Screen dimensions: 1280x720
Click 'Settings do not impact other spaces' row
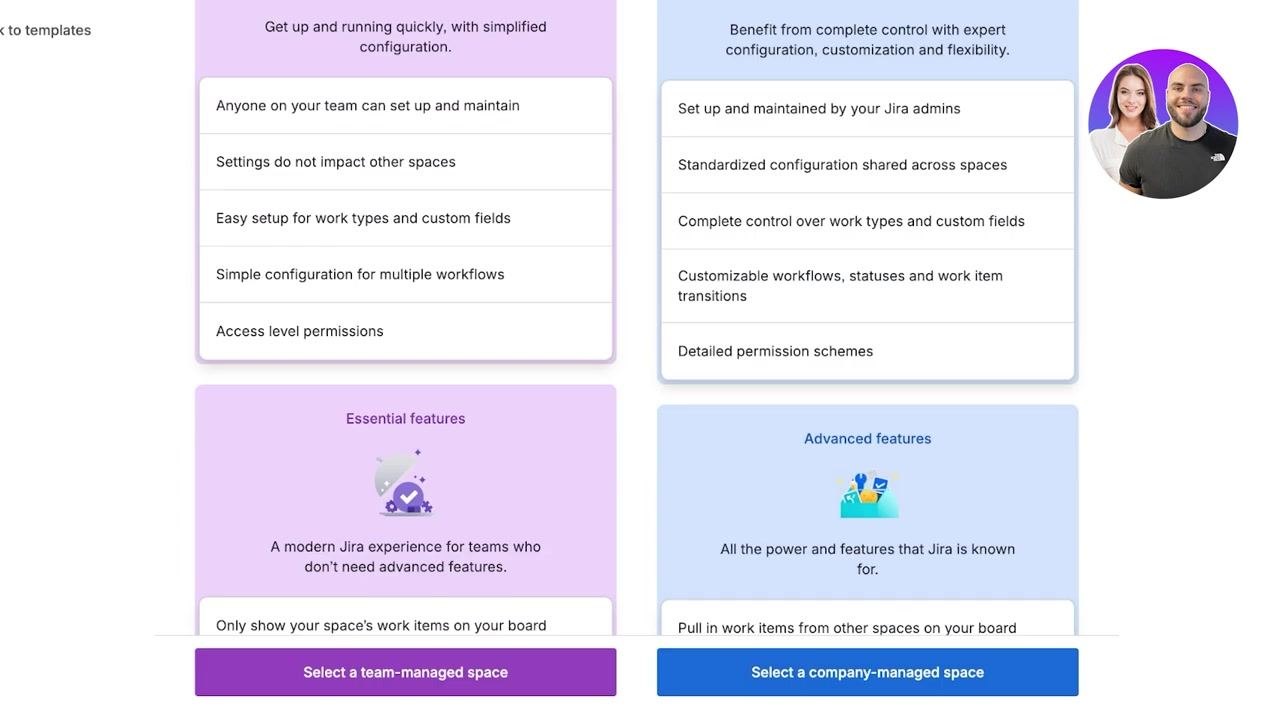(x=405, y=162)
